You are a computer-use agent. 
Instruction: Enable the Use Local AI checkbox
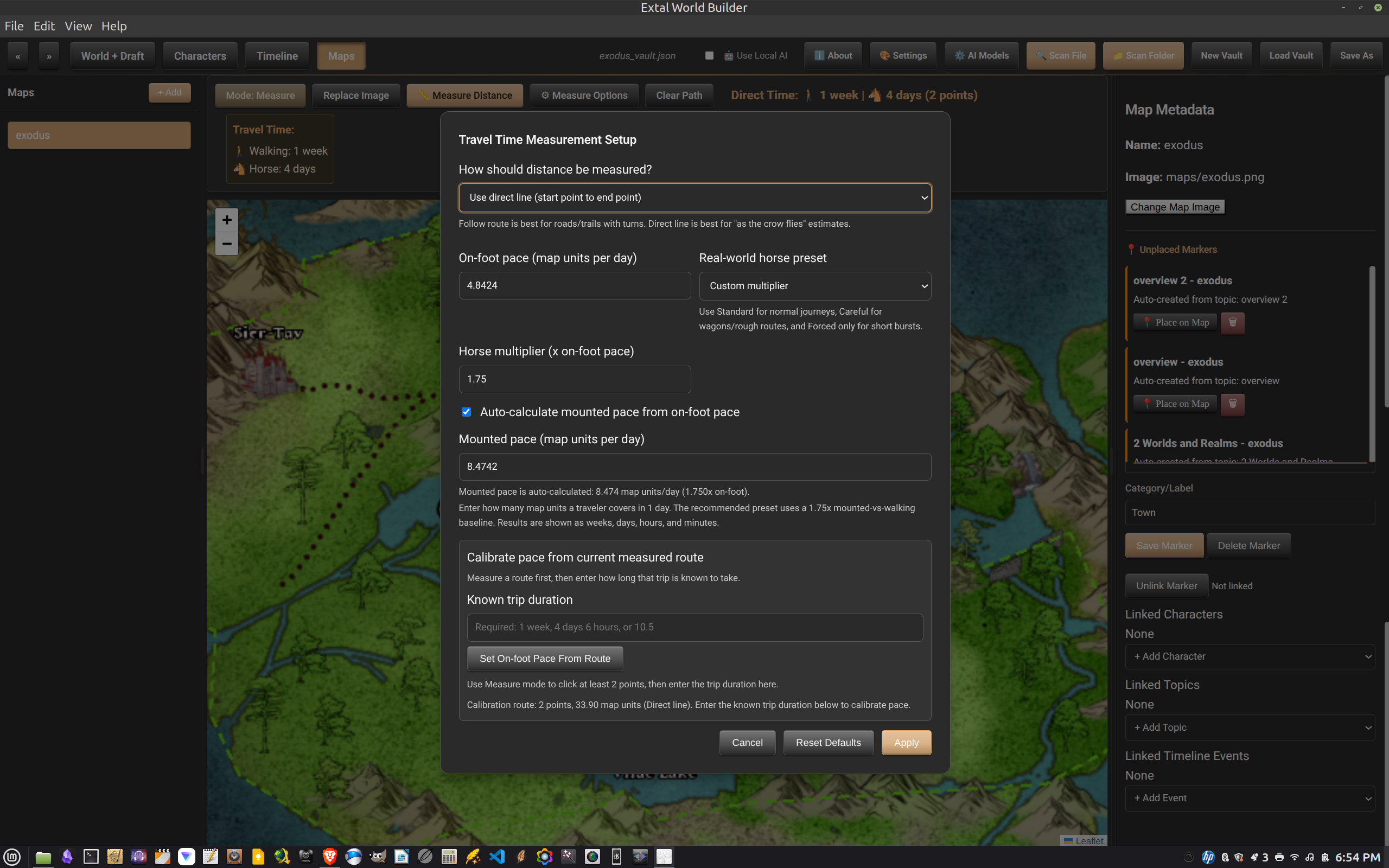point(710,56)
